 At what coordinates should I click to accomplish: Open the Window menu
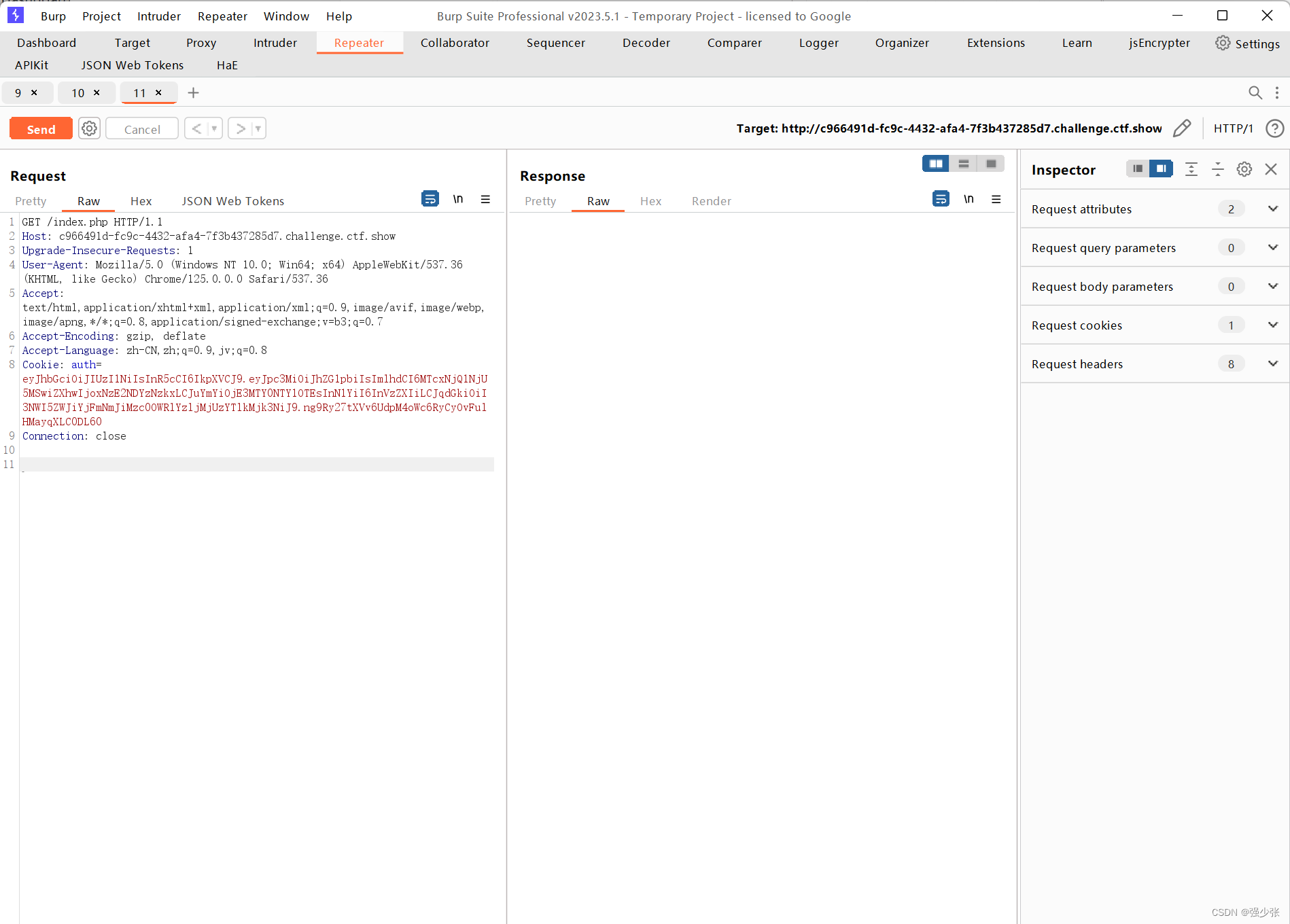286,16
